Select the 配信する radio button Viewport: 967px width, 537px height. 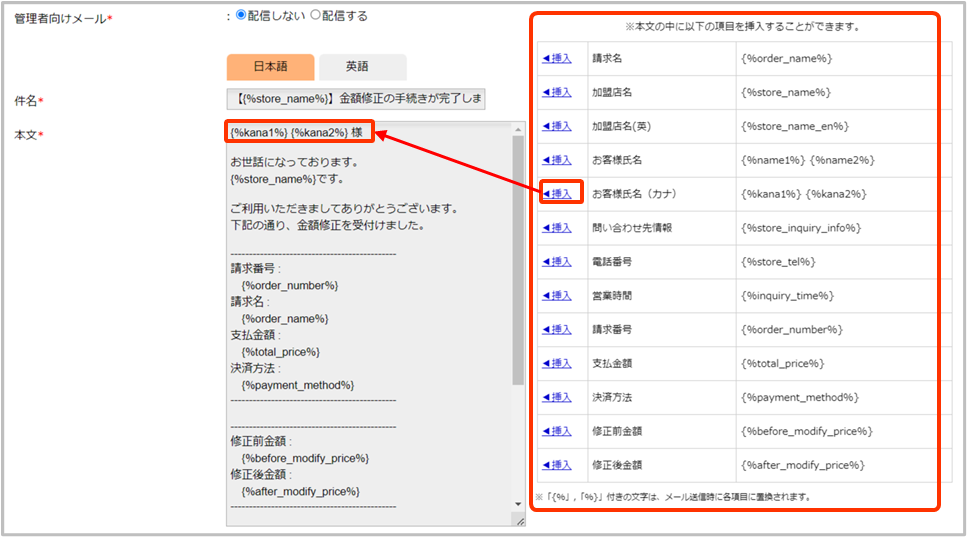tap(316, 15)
